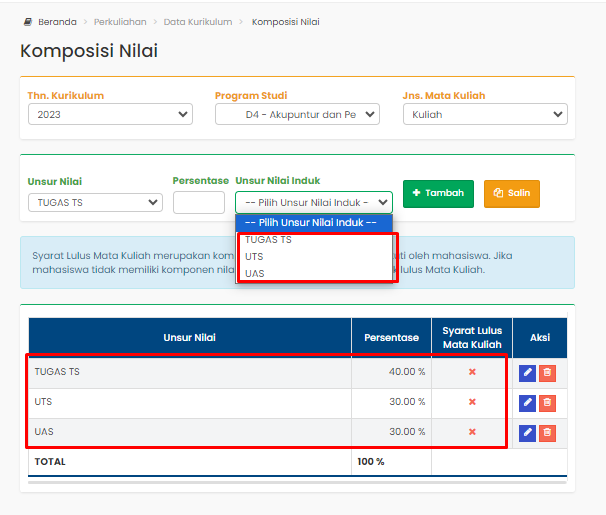Delete the UTS row with trash icon
This screenshot has height=515, width=606.
[x=547, y=403]
